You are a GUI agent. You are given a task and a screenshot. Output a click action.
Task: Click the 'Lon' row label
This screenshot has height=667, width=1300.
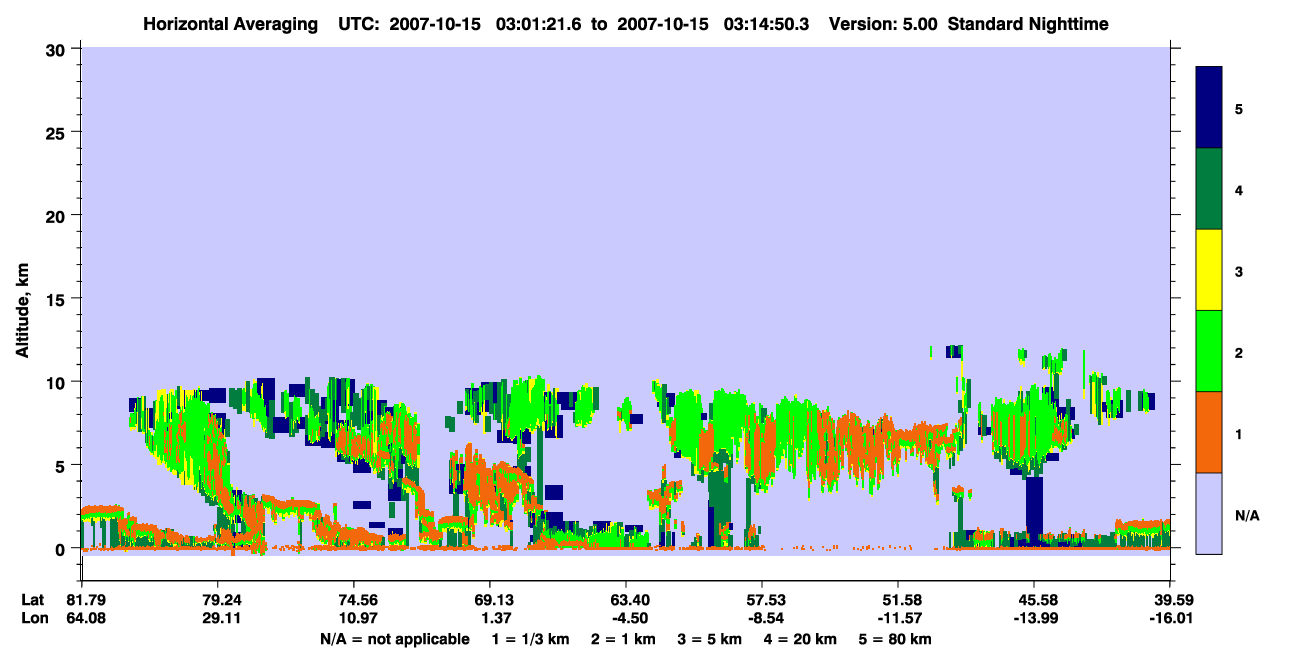coord(35,618)
